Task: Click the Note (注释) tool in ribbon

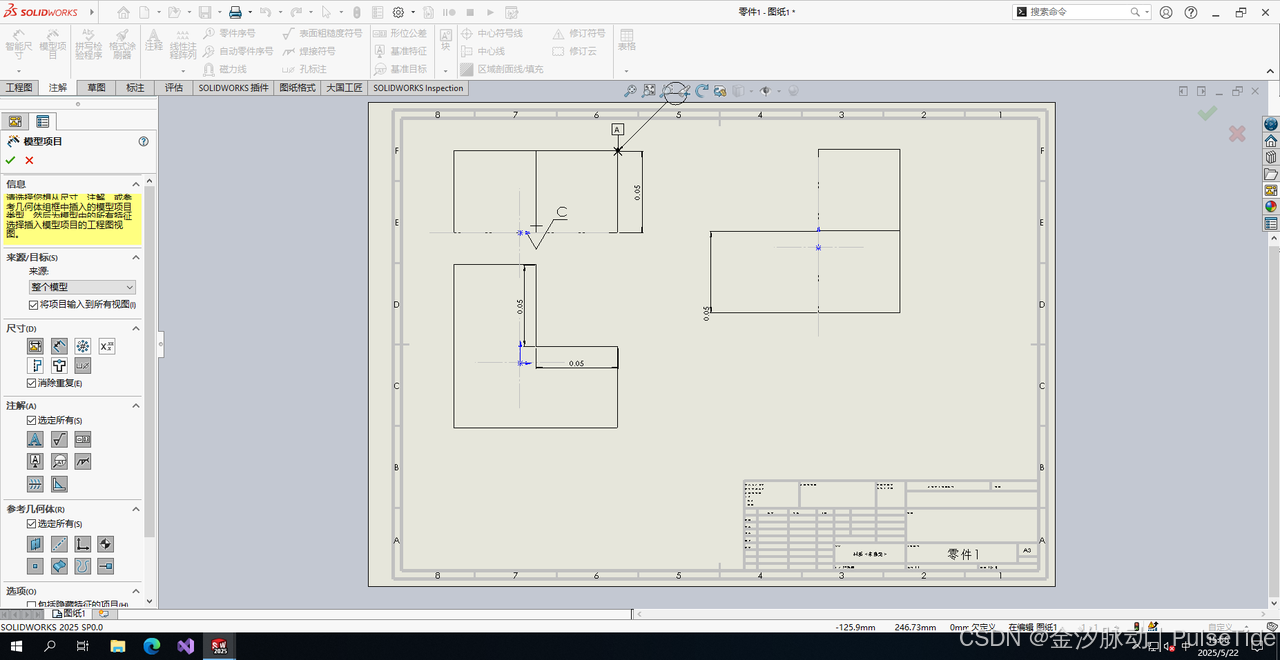Action: point(154,40)
